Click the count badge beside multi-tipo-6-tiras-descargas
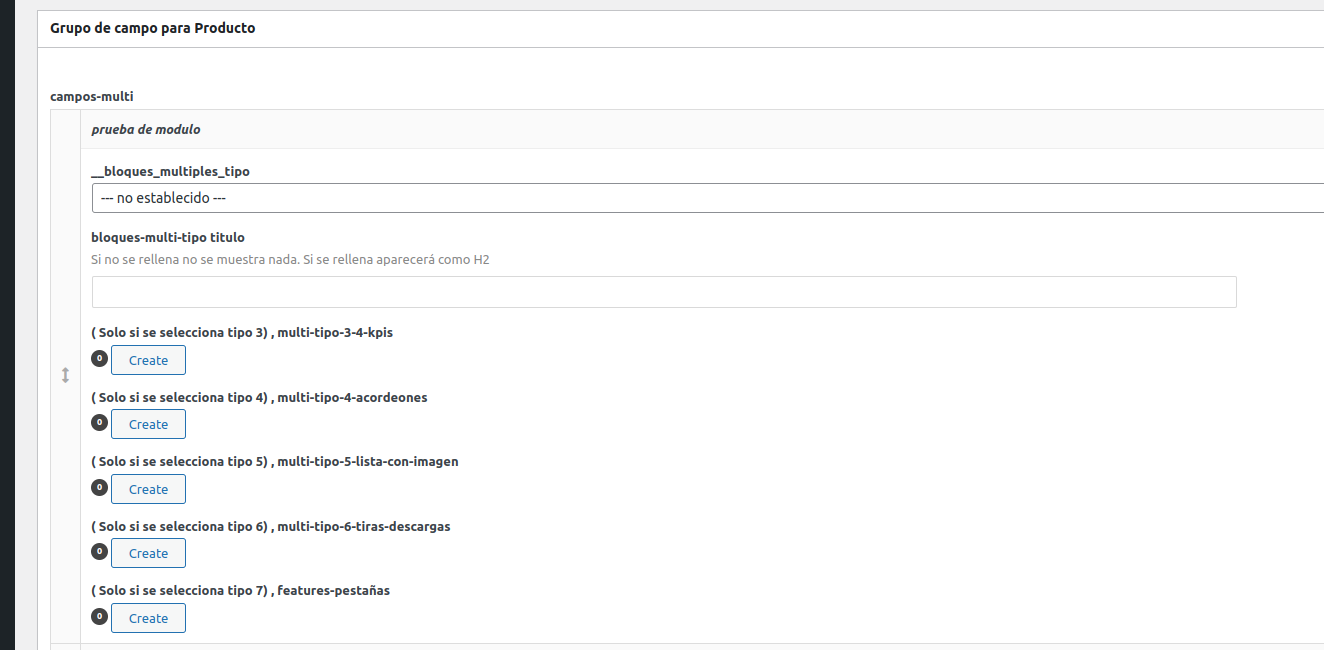The image size is (1324, 650). click(99, 551)
